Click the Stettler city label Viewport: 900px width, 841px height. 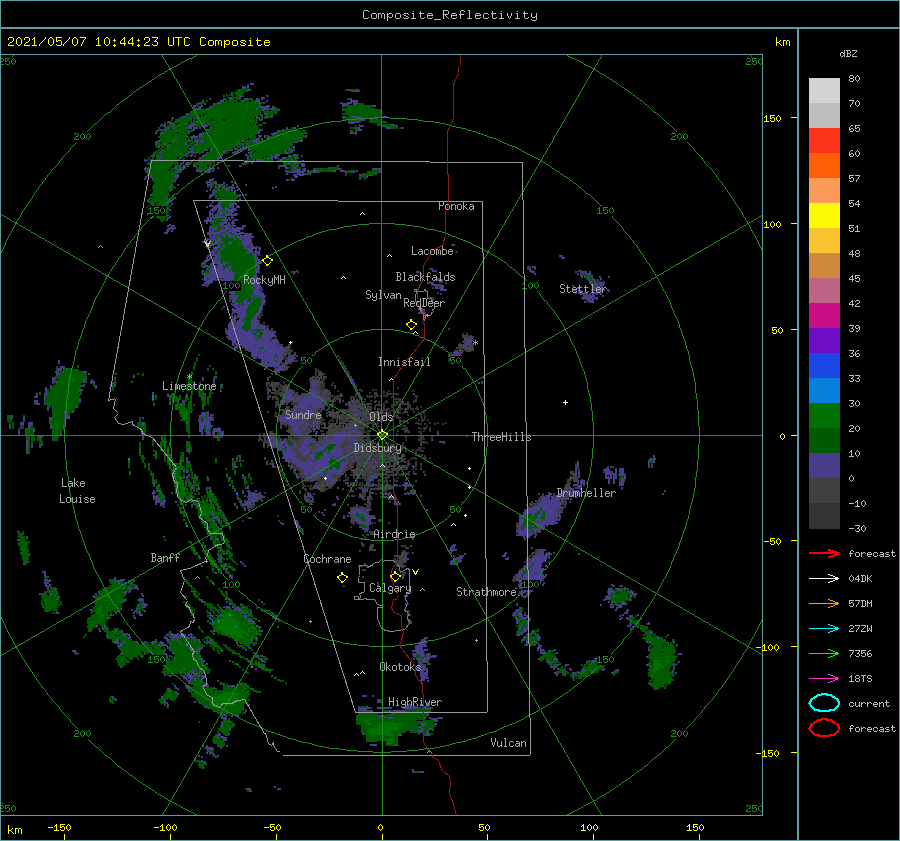(582, 289)
